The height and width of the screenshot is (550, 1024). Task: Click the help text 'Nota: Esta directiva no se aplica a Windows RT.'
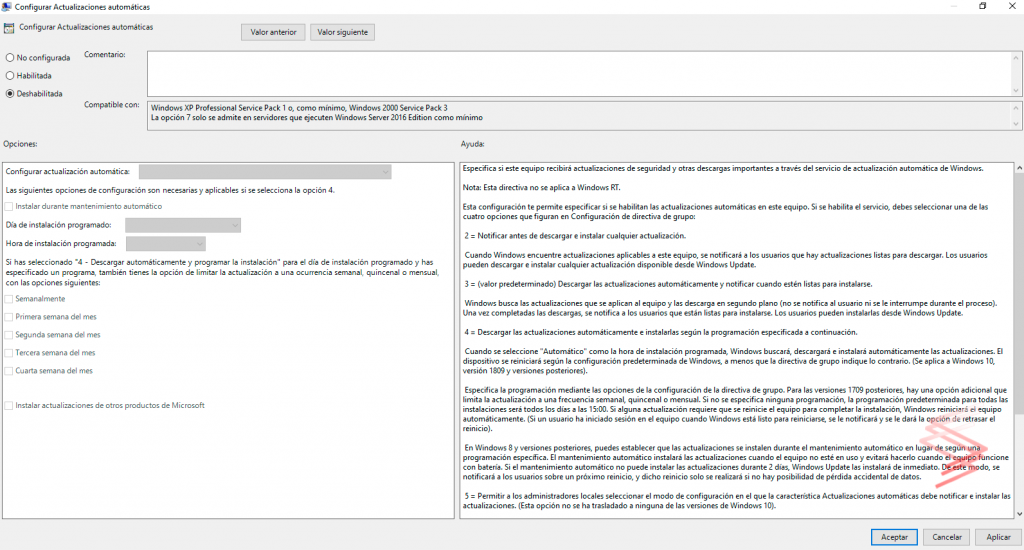click(x=541, y=187)
